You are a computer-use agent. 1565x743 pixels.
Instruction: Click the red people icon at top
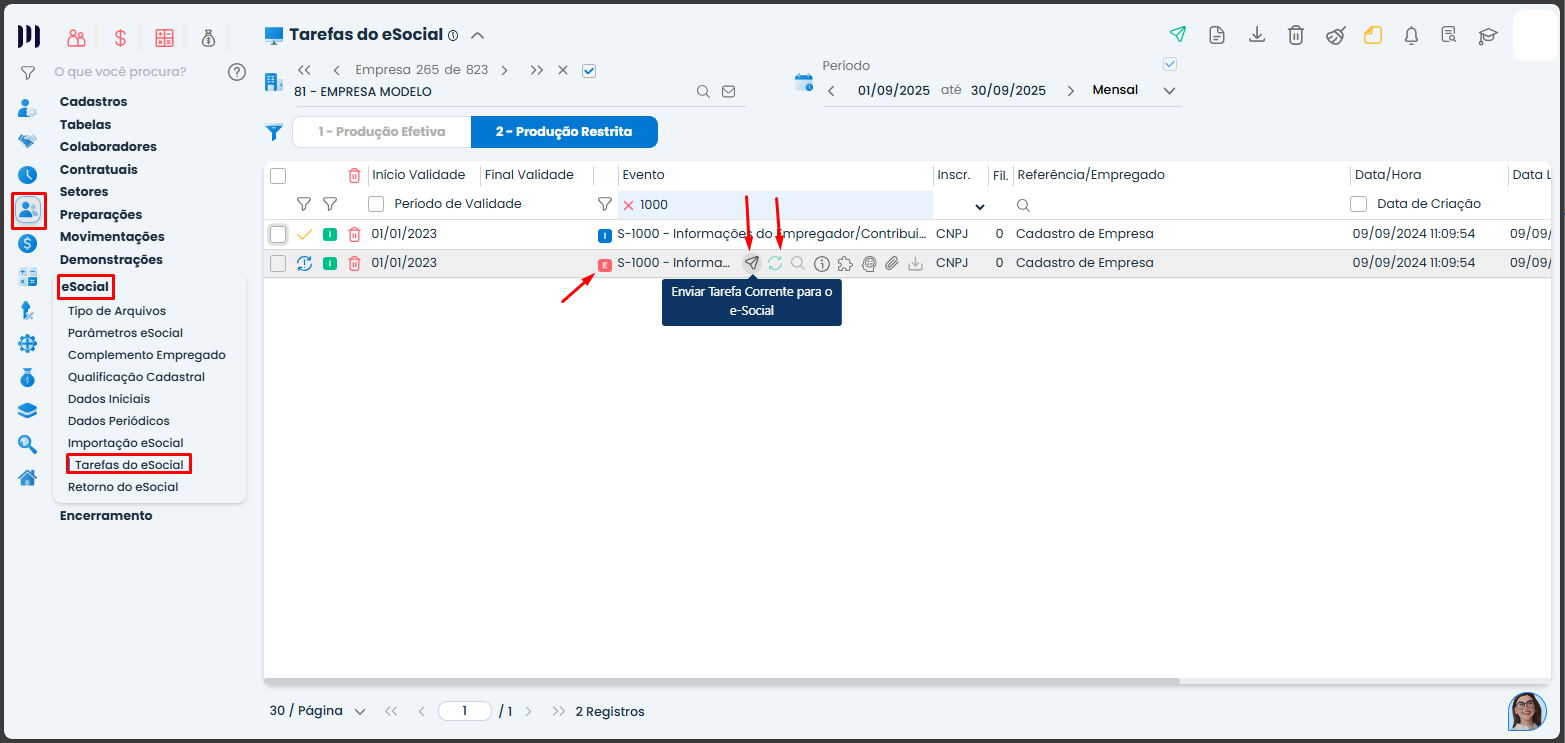[77, 38]
